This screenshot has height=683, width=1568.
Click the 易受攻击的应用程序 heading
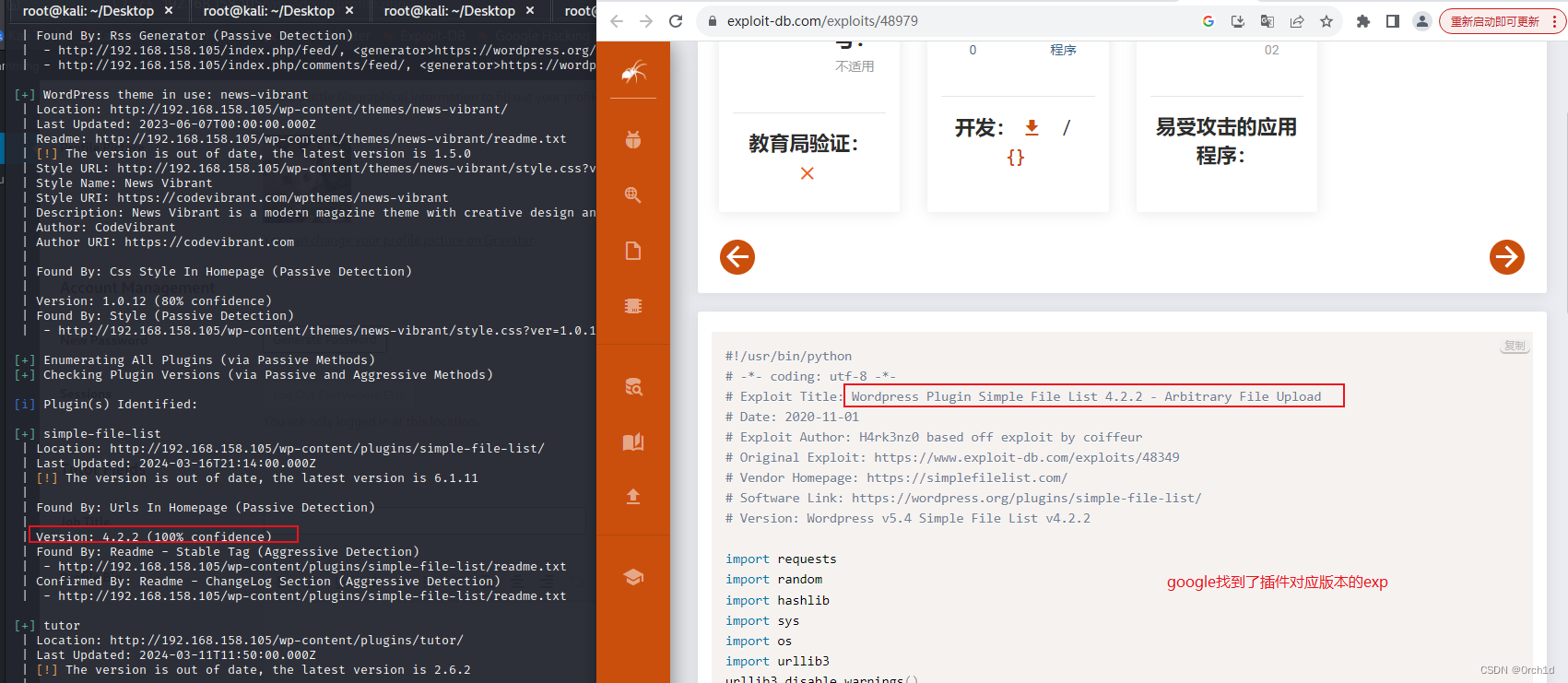[1226, 141]
